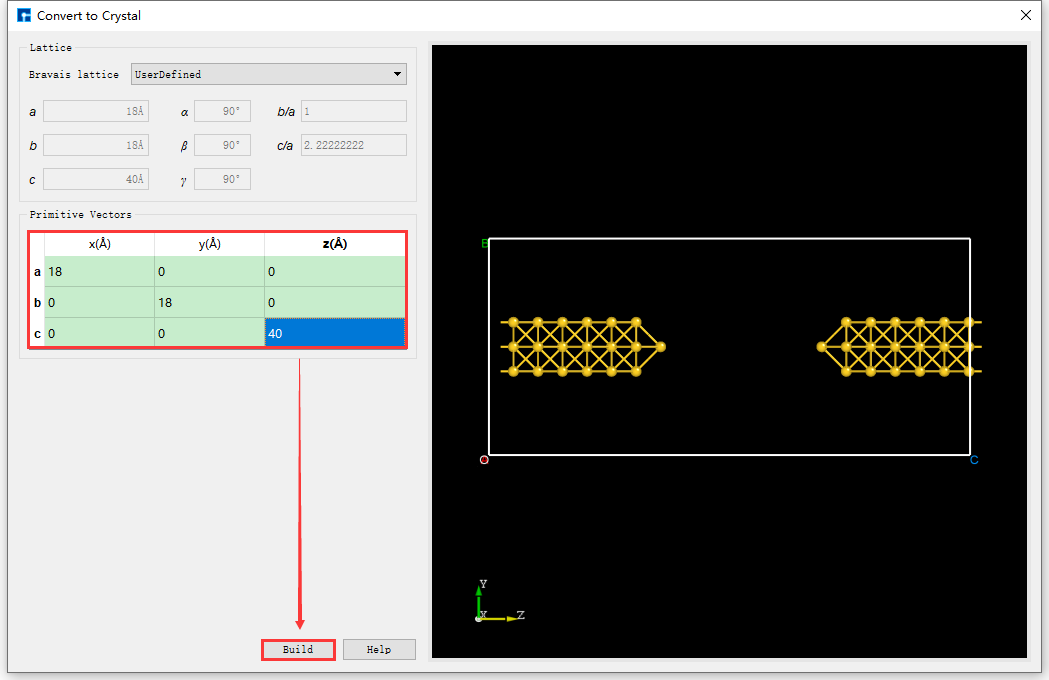Image resolution: width=1049 pixels, height=680 pixels.
Task: Click the b/a ratio field
Action: coord(353,112)
